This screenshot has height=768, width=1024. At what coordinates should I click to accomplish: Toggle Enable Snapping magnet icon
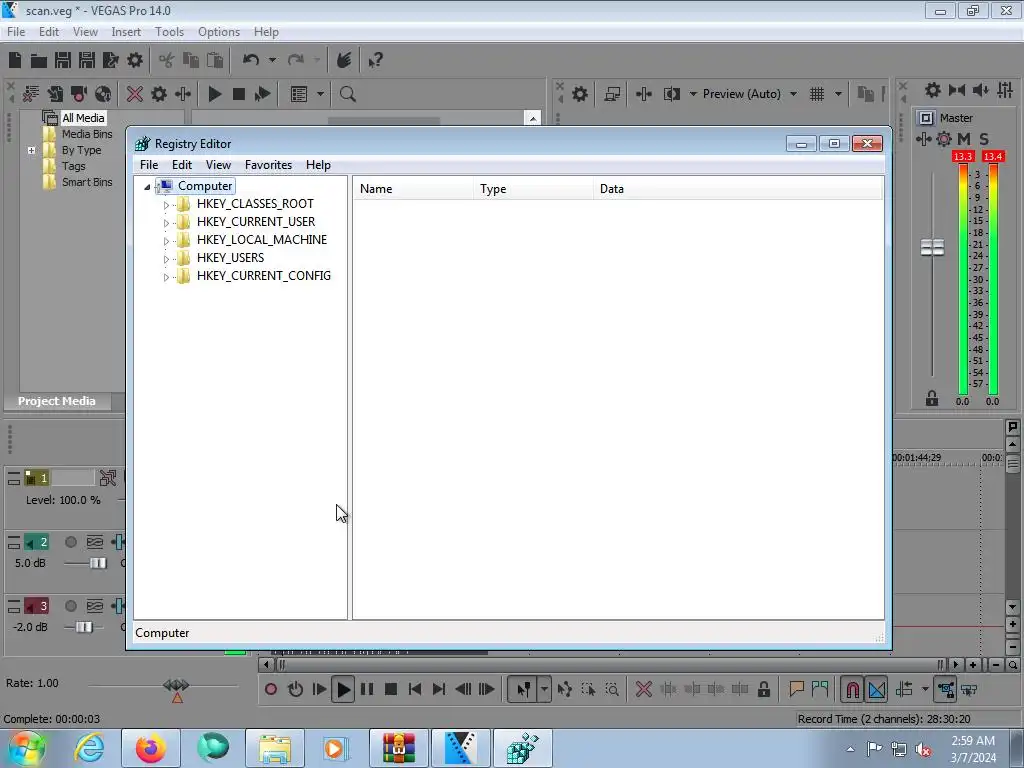[853, 689]
